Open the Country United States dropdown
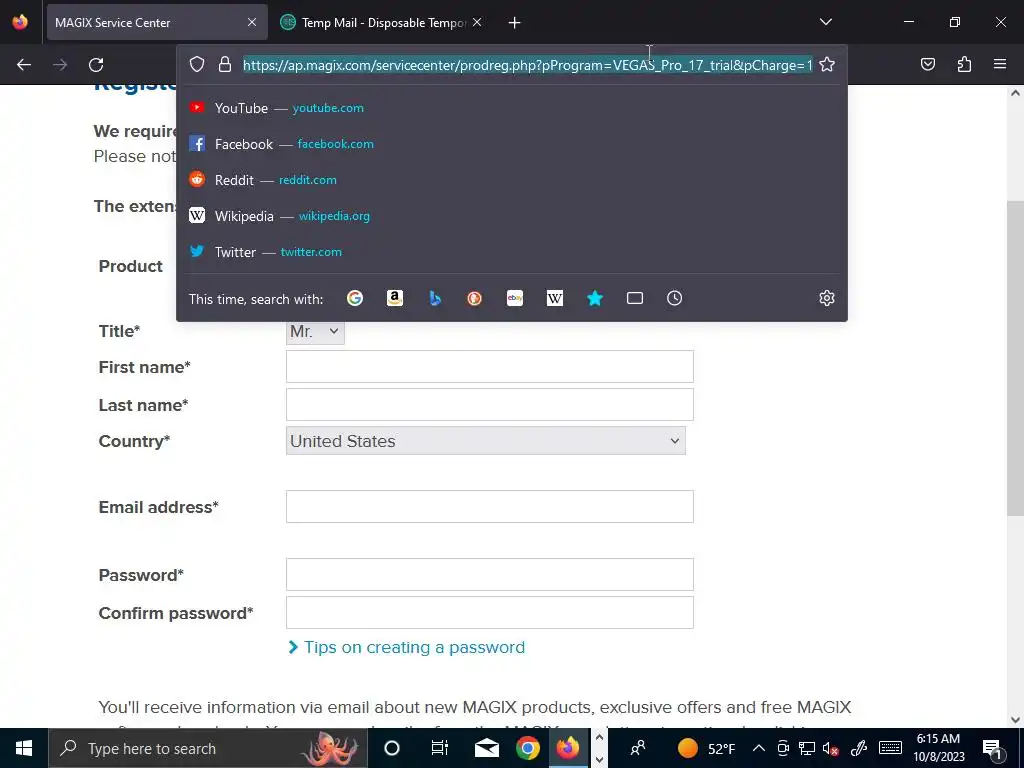The height and width of the screenshot is (768, 1024). coord(486,441)
